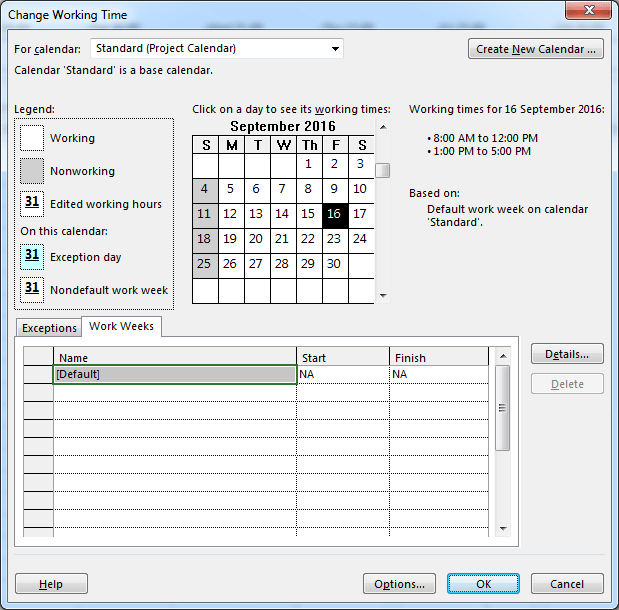Image resolution: width=619 pixels, height=610 pixels.
Task: Open Help for this dialog
Action: coord(51,584)
